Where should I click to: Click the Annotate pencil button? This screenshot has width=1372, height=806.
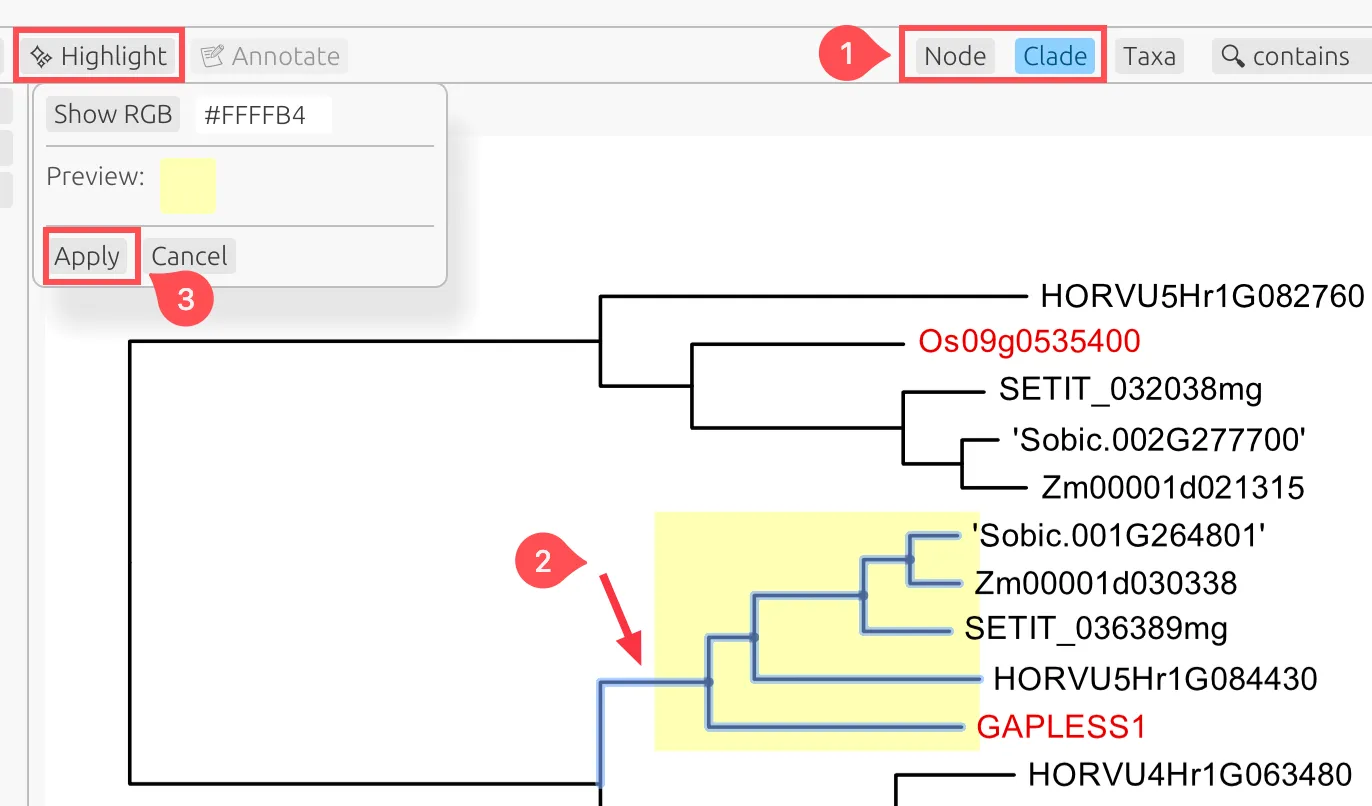click(x=270, y=56)
